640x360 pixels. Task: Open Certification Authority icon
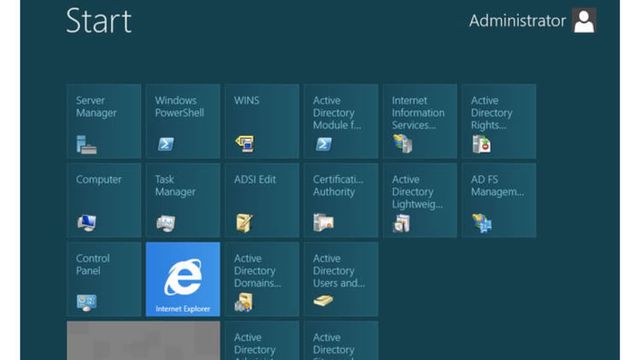[x=324, y=223]
